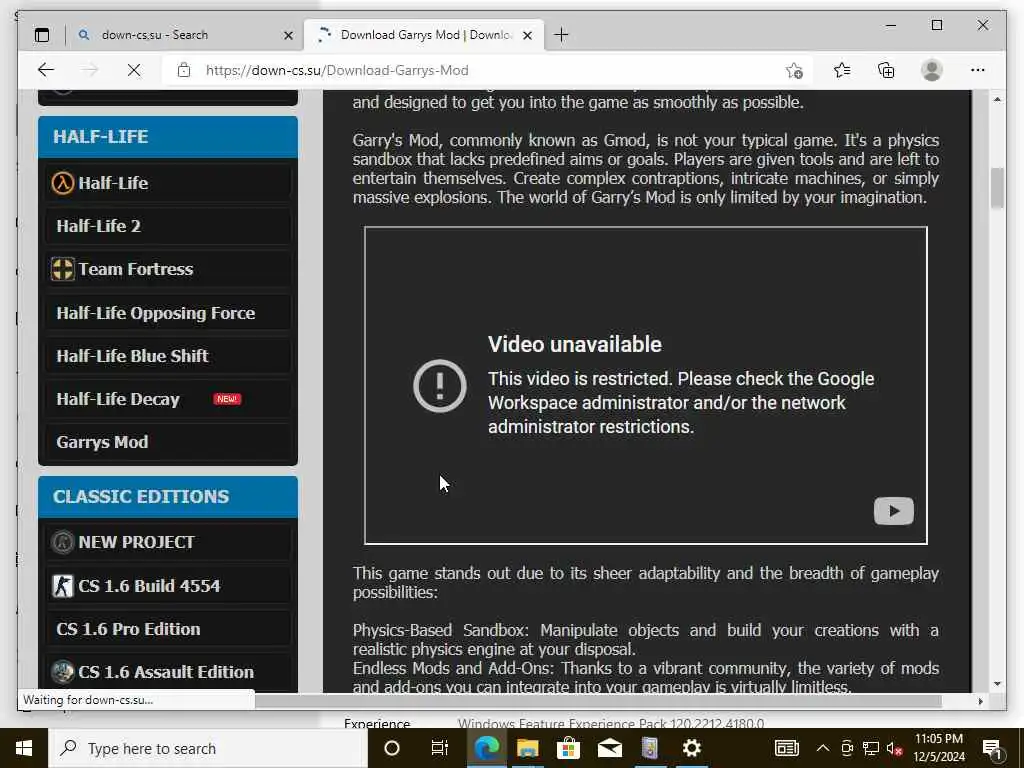Viewport: 1024px width, 768px height.
Task: Click the news and interests taskbar icon
Action: 786,748
